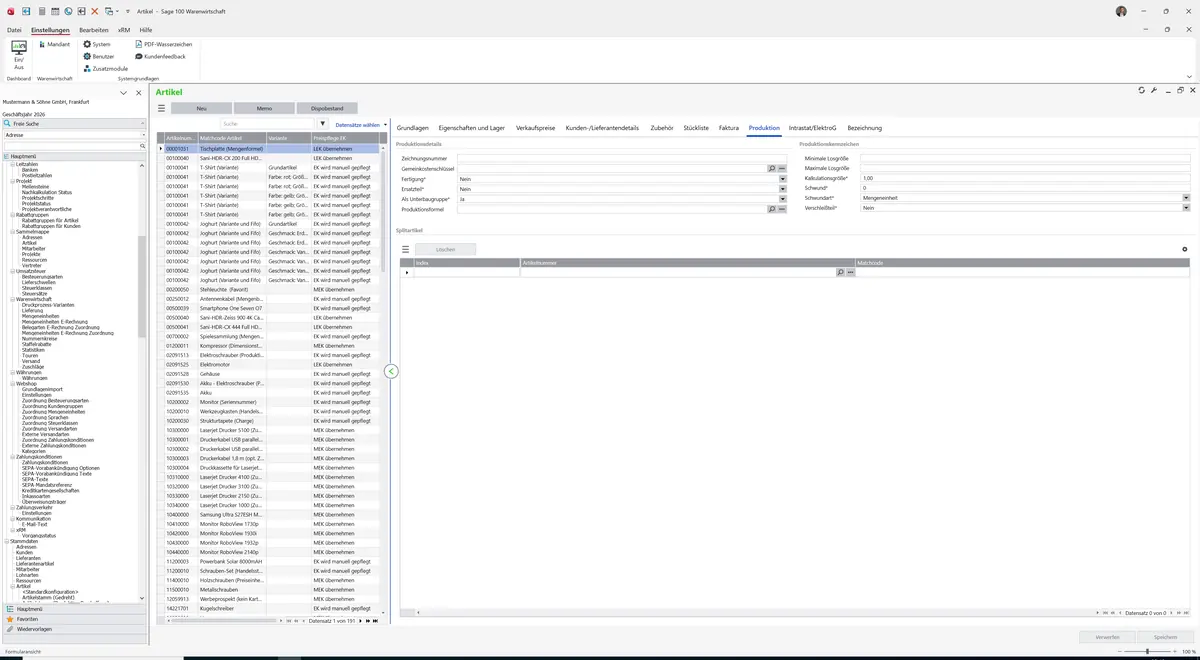Click lookup icon in Splitartikel Artikelnummer cell
The image size is (1200, 660).
tap(841, 272)
